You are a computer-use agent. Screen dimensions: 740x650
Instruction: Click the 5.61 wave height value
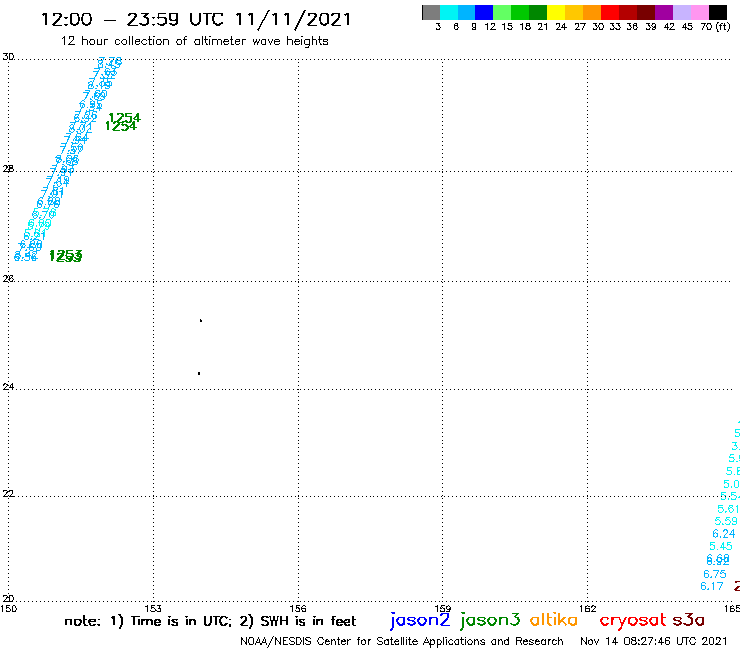[x=728, y=509]
